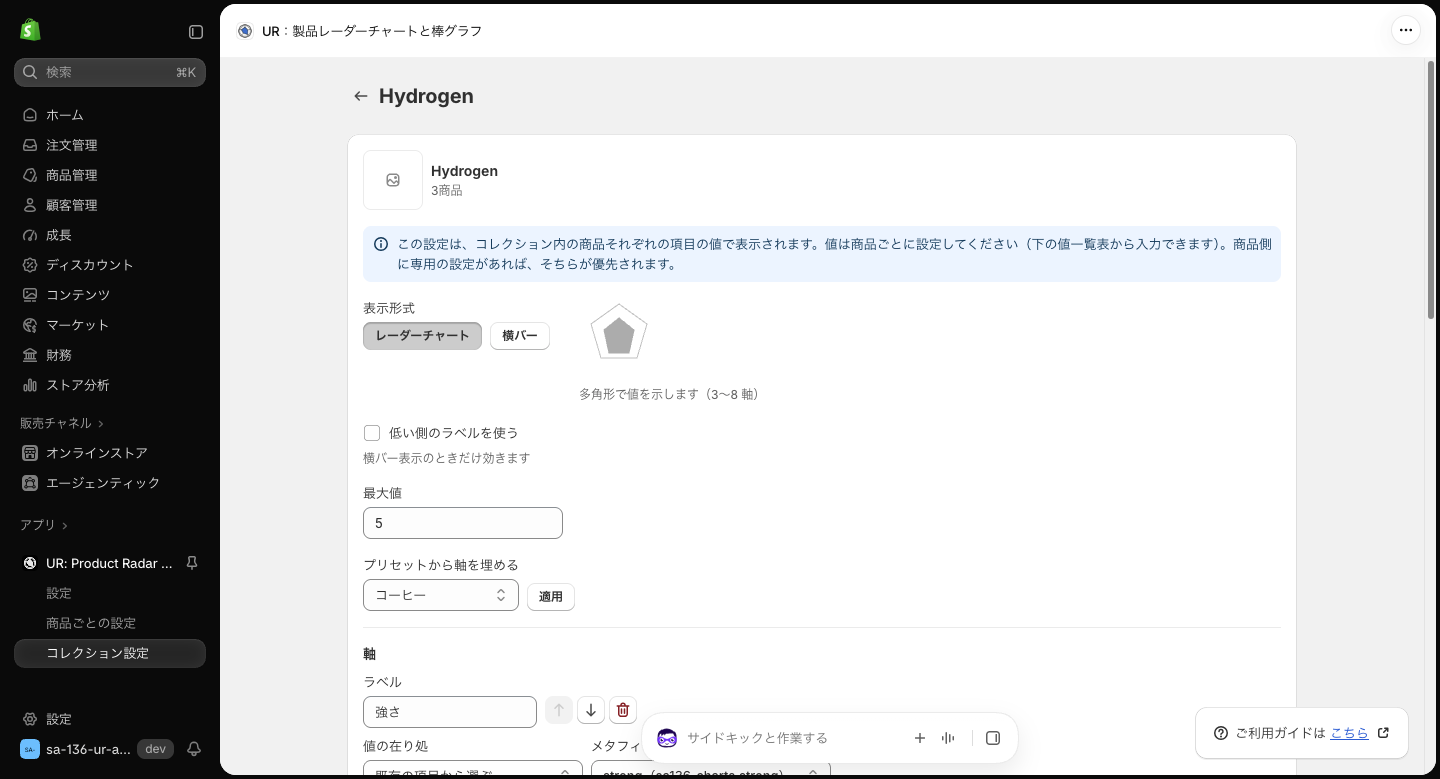The image size is (1440, 779).
Task: Switch display format to 横バー
Action: coord(520,336)
